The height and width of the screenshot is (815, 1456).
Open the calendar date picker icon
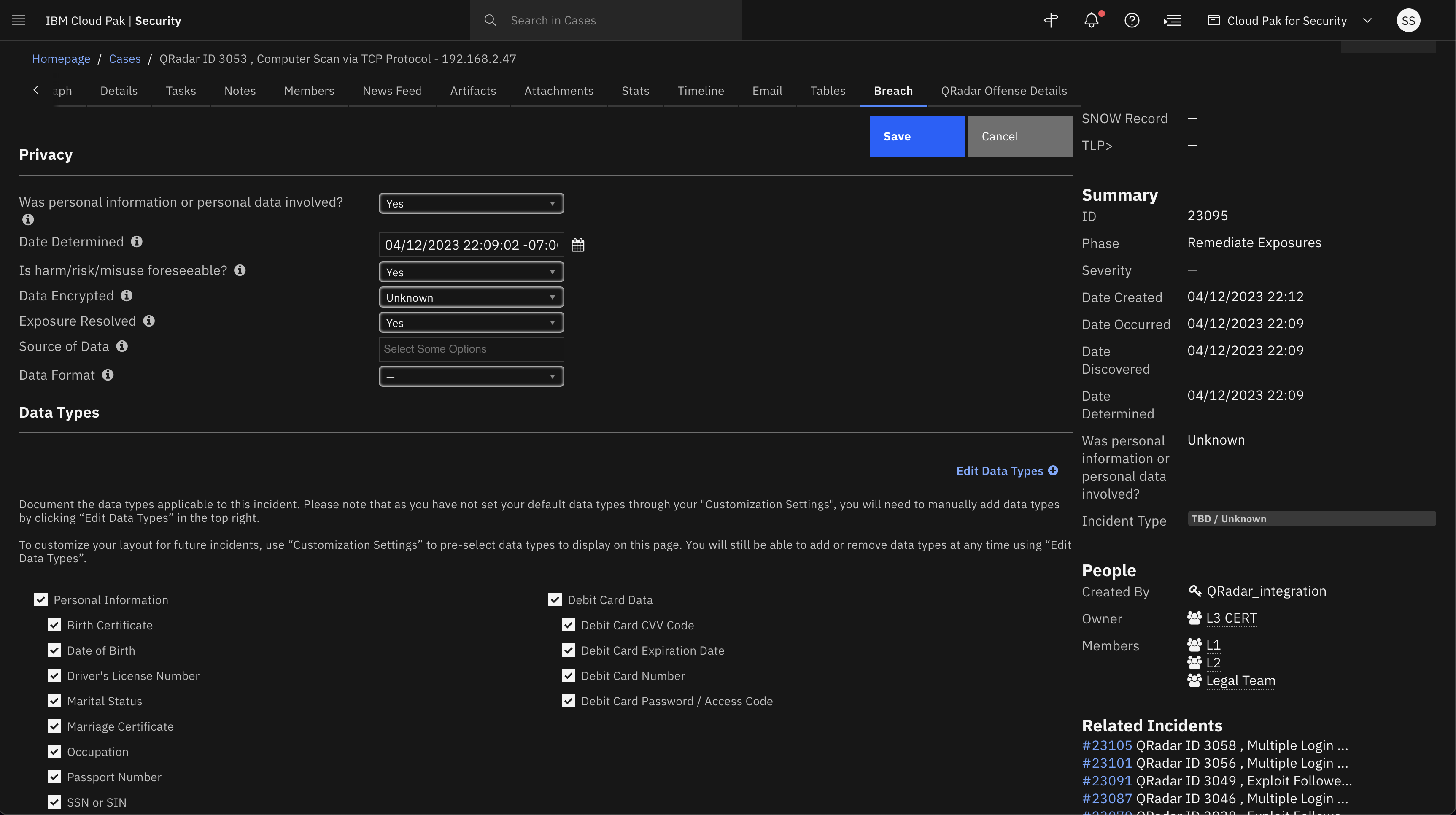tap(578, 245)
